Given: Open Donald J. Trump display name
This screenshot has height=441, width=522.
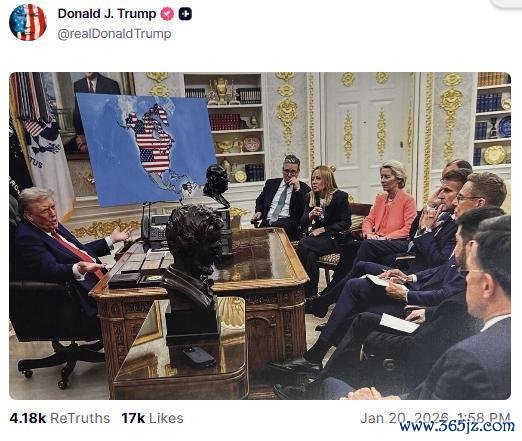Looking at the screenshot, I should tap(107, 14).
